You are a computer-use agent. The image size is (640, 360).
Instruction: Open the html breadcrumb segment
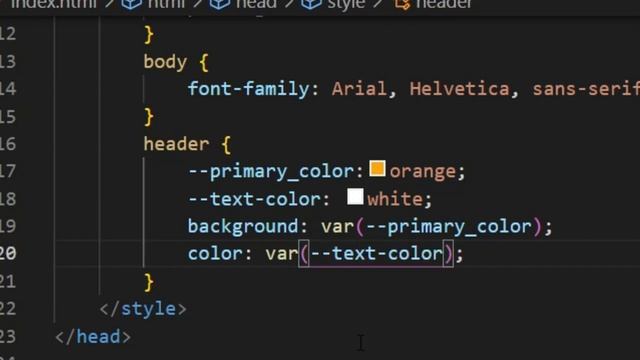[x=154, y=4]
